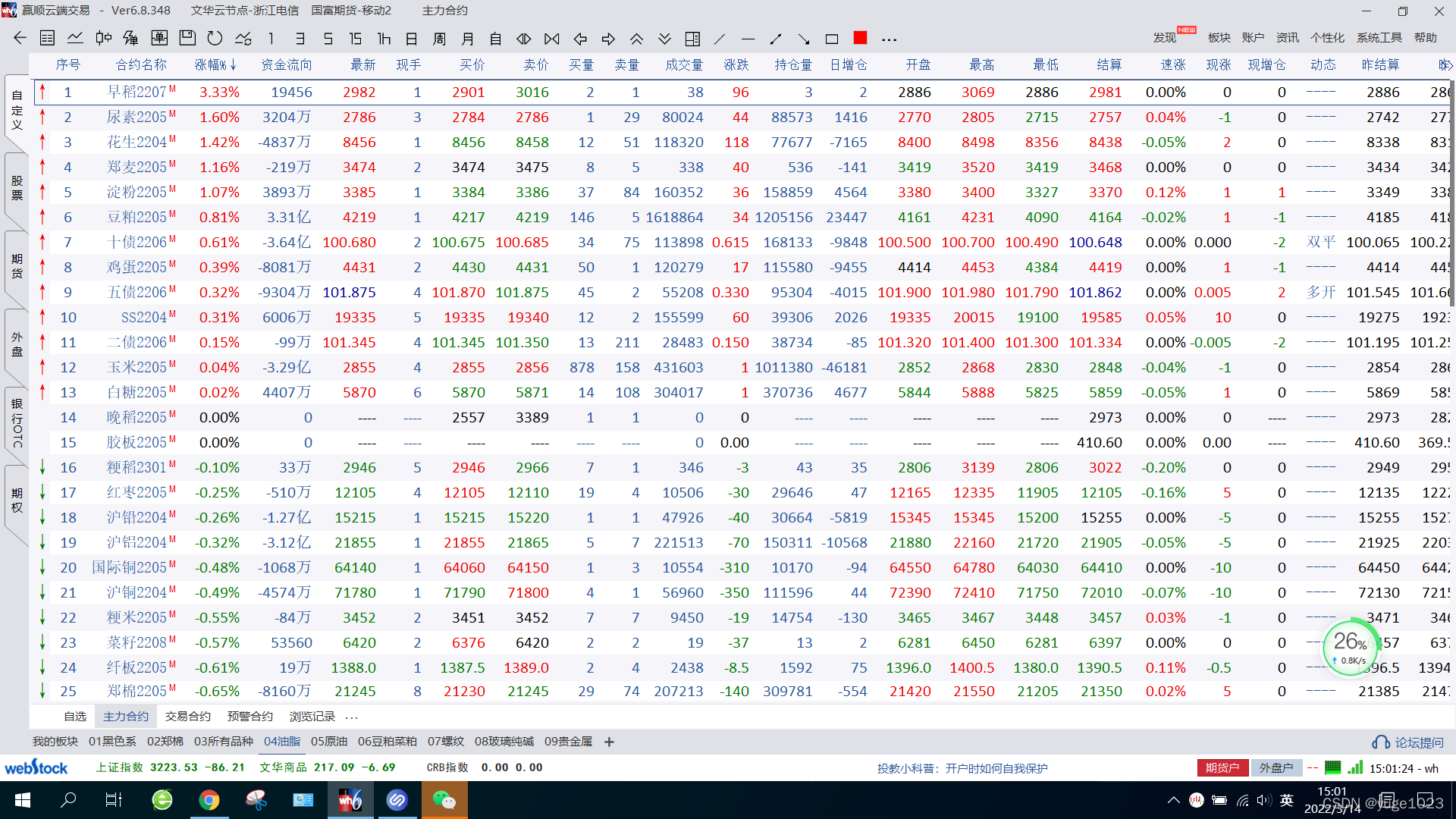Click the expand-horizontally chart icon
This screenshot has height=819, width=1456.
pyautogui.click(x=524, y=38)
